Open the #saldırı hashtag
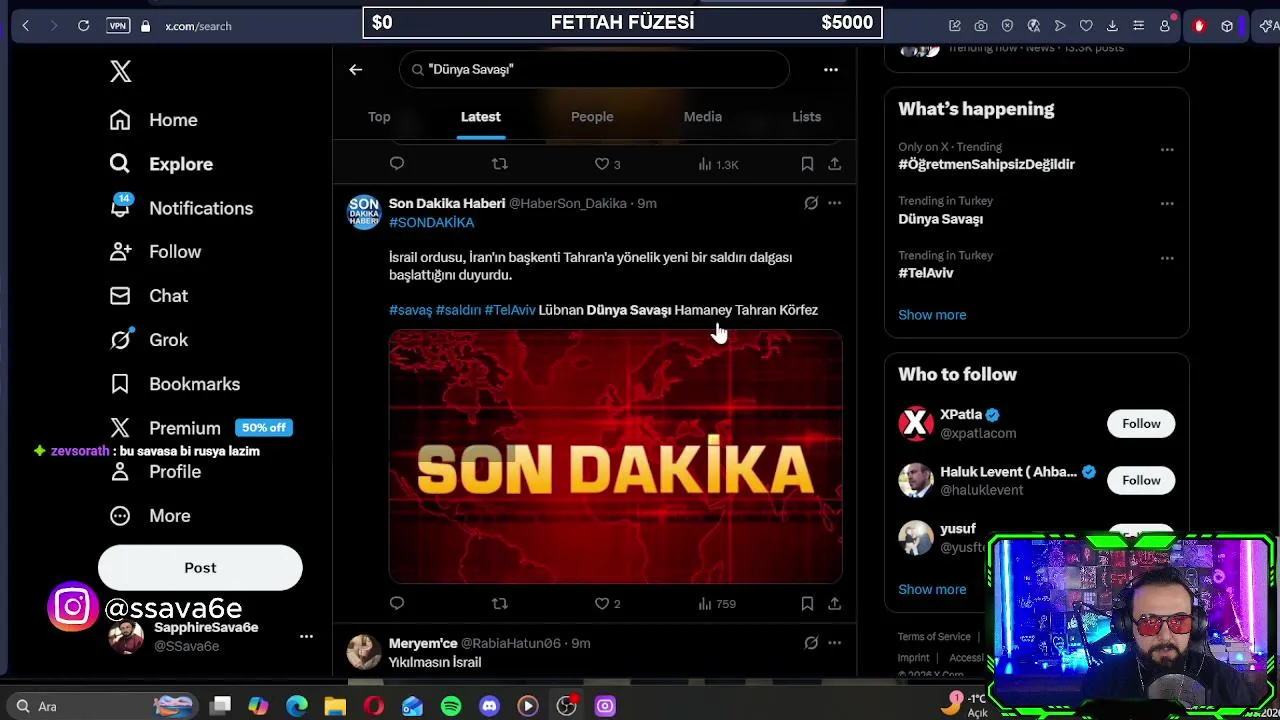This screenshot has width=1280, height=720. (x=458, y=310)
